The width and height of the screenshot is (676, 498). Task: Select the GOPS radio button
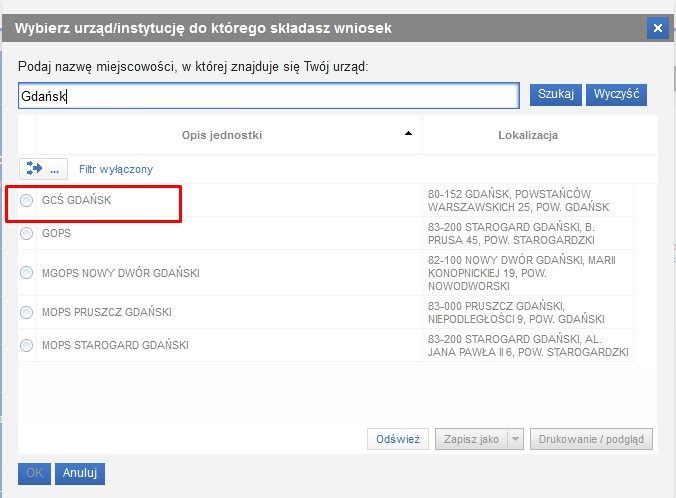(27, 233)
